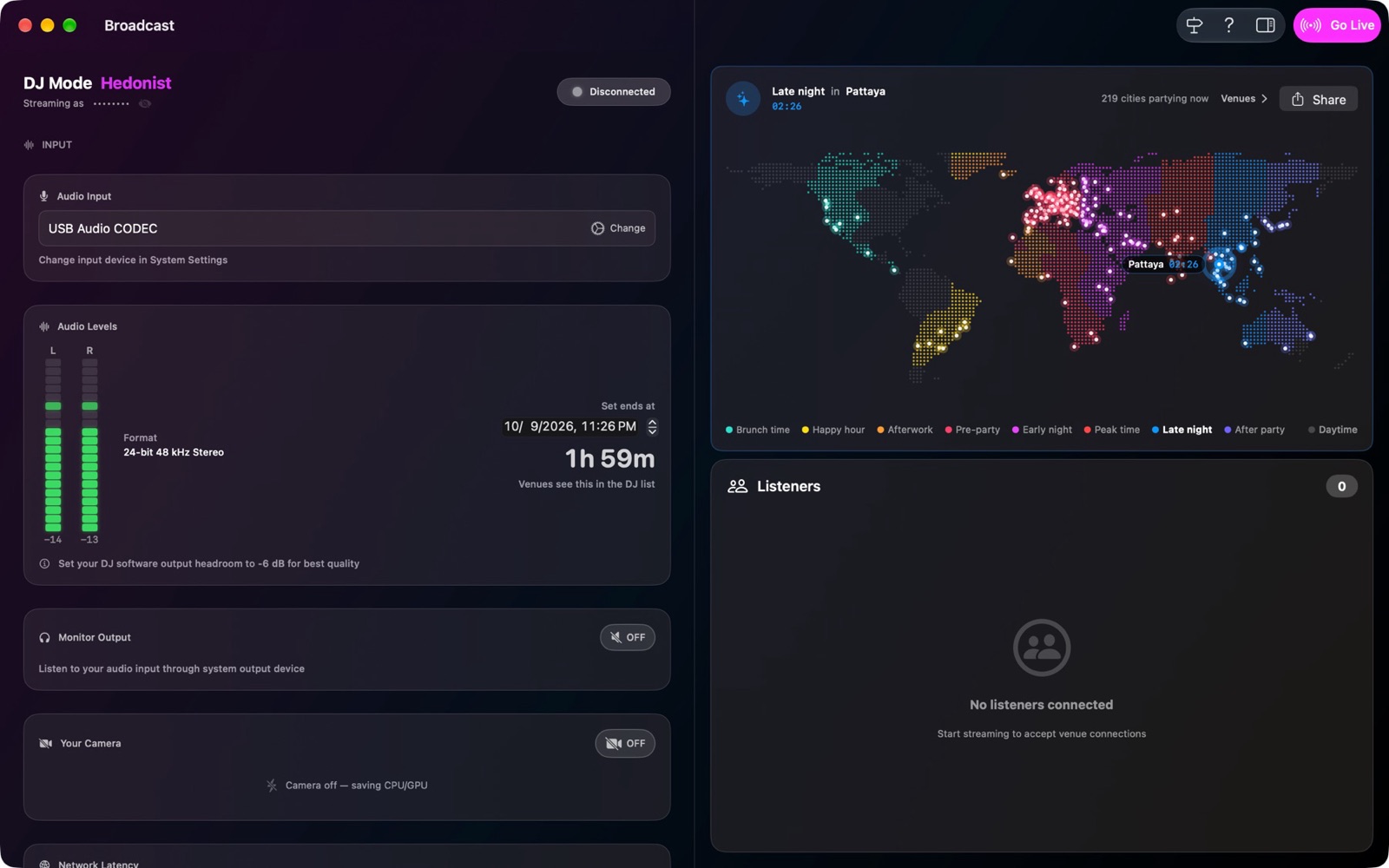Image resolution: width=1389 pixels, height=868 pixels.
Task: Open the help question mark icon
Action: tap(1228, 25)
